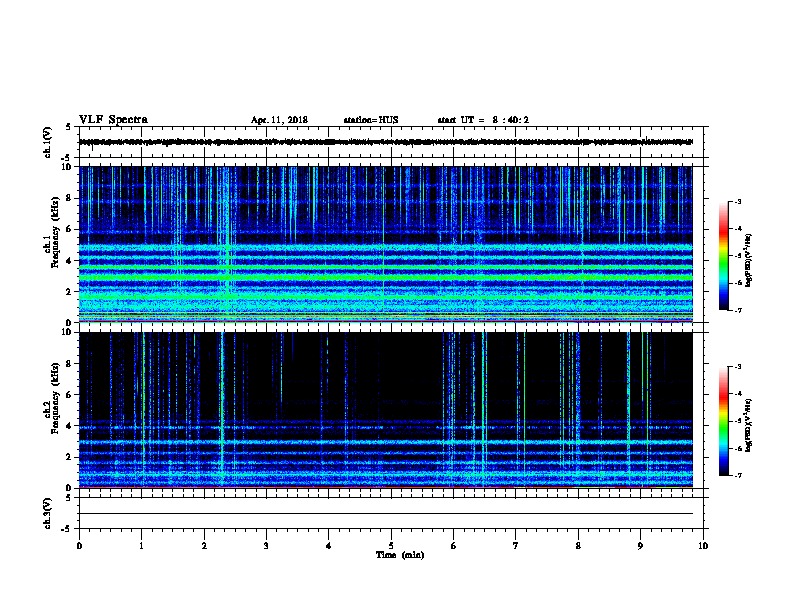Click the "ch.3(V)" axis label
Screen dimensions: 792x612
pos(47,513)
